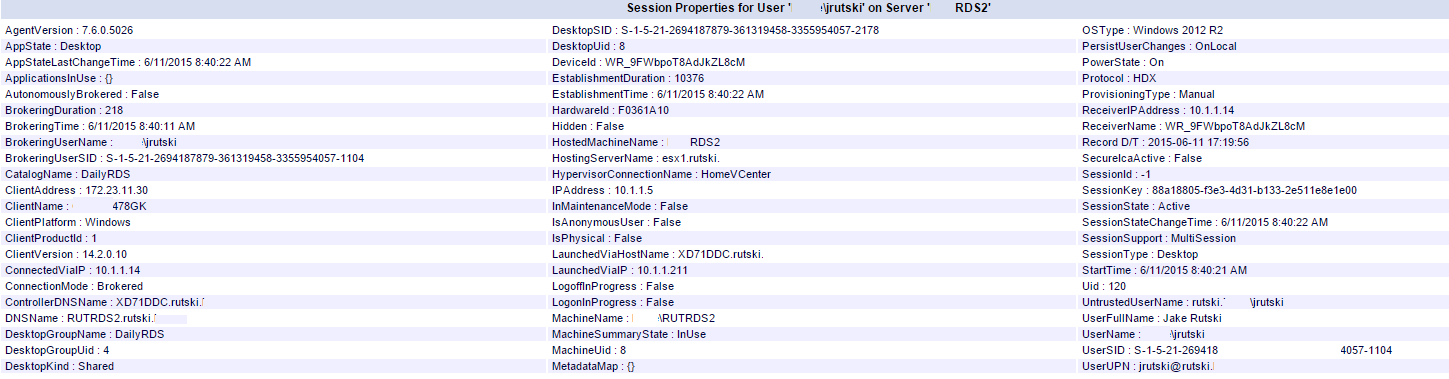Select IPAddress : 10.1.1.5 row
The width and height of the screenshot is (1449, 379).
pos(603,190)
